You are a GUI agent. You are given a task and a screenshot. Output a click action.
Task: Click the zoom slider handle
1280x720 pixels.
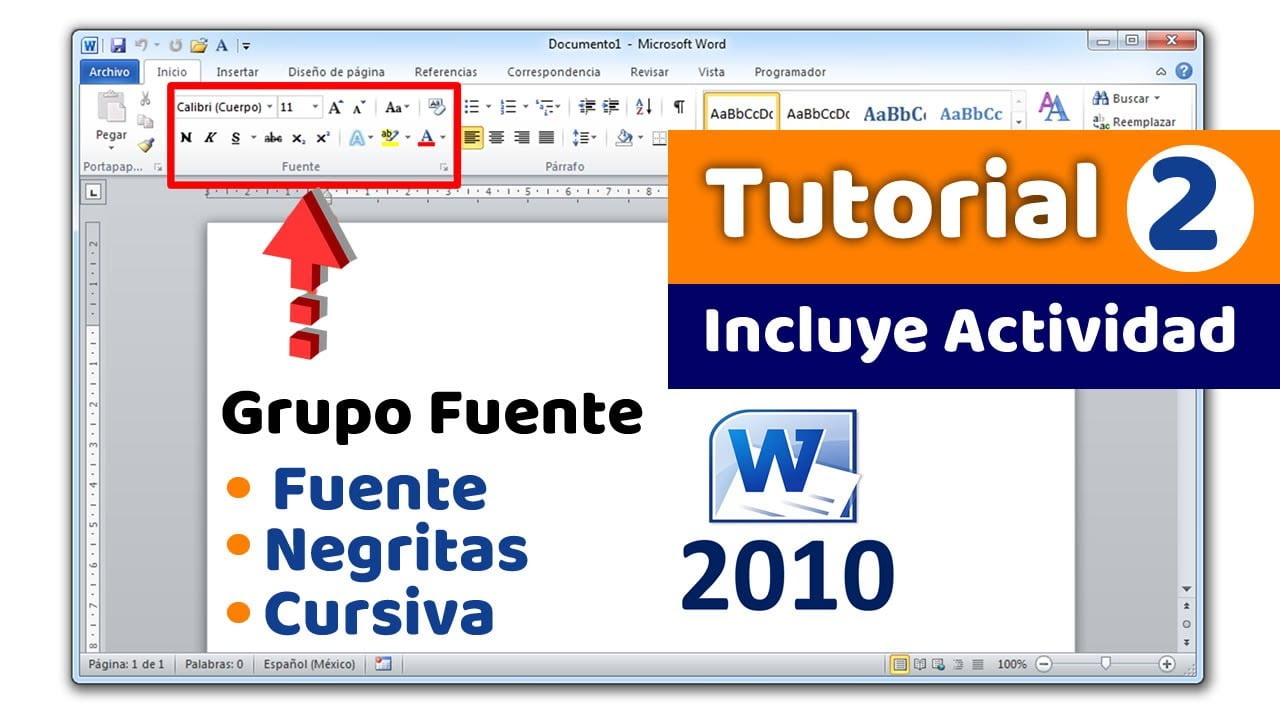pos(1105,664)
